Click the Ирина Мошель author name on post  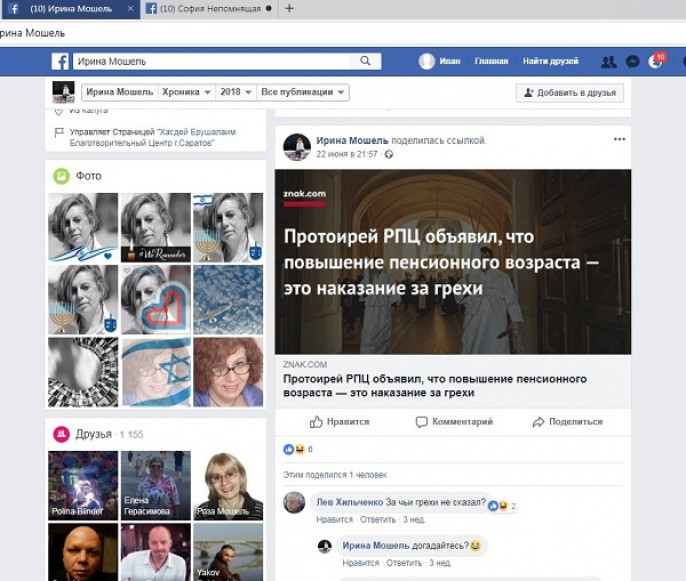click(x=352, y=140)
